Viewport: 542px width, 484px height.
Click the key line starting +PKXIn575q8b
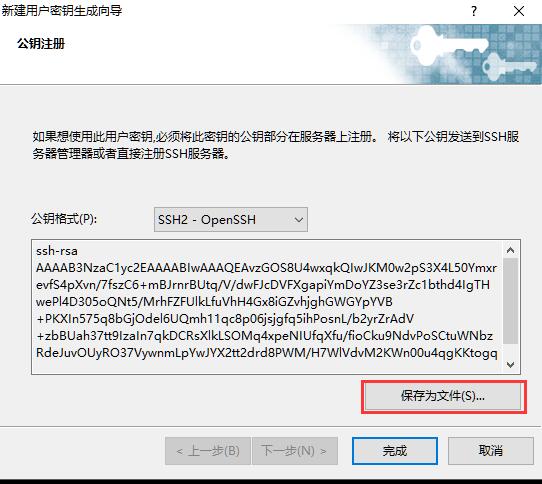tap(225, 319)
